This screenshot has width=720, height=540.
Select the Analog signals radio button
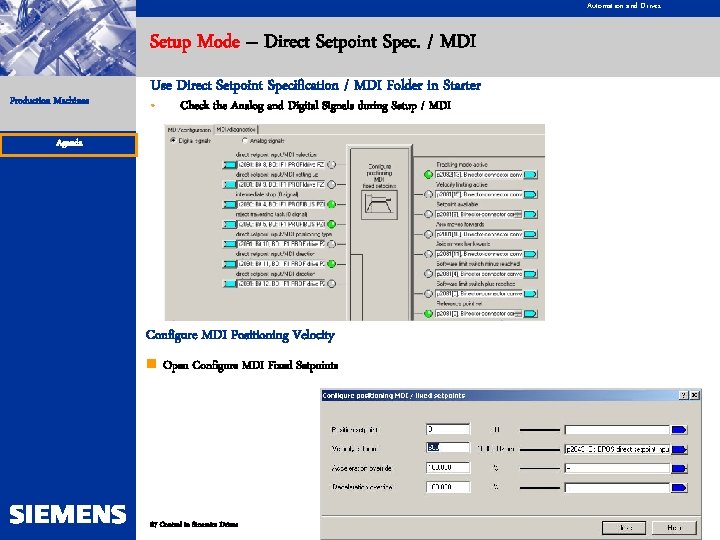[x=245, y=141]
